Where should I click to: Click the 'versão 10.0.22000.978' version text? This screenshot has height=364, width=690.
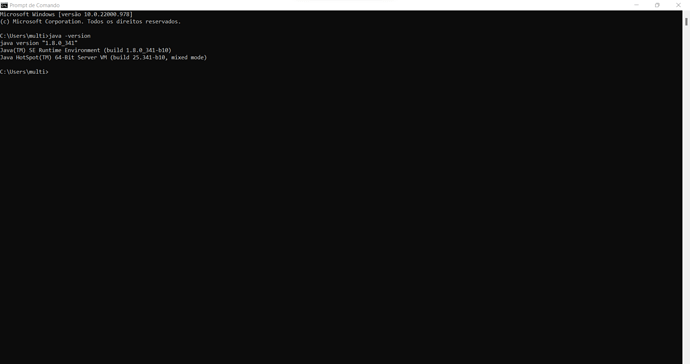95,15
